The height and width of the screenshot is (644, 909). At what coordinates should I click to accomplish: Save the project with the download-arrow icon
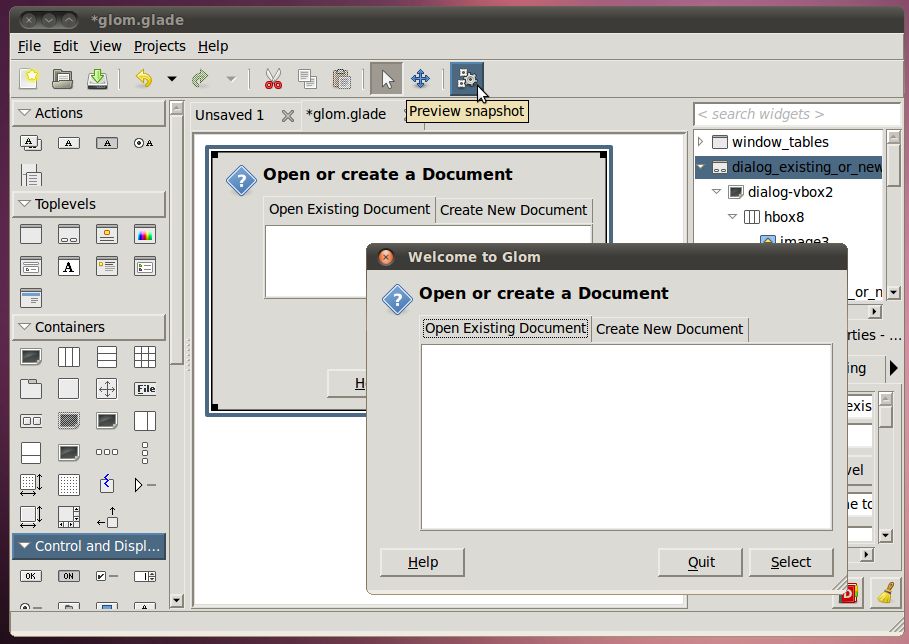[97, 78]
